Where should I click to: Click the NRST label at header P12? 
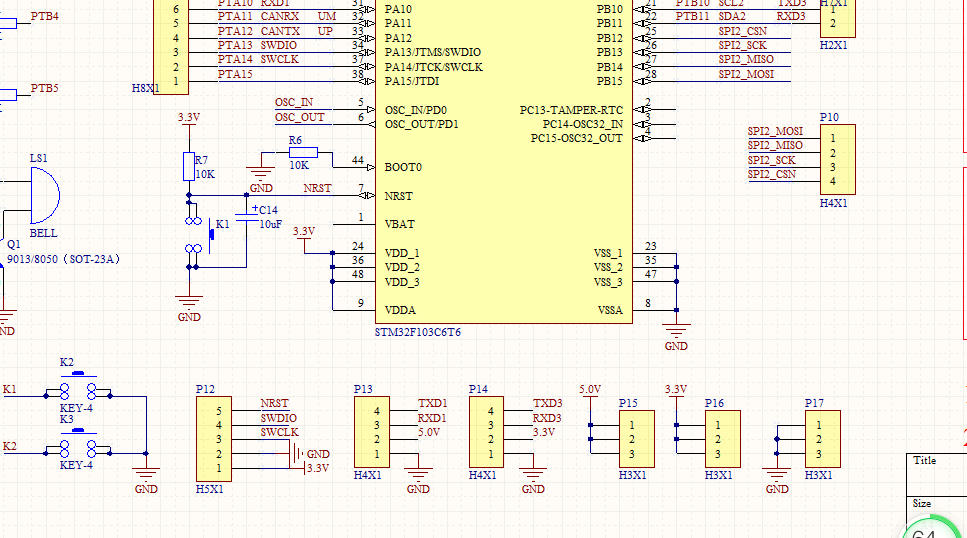(274, 404)
